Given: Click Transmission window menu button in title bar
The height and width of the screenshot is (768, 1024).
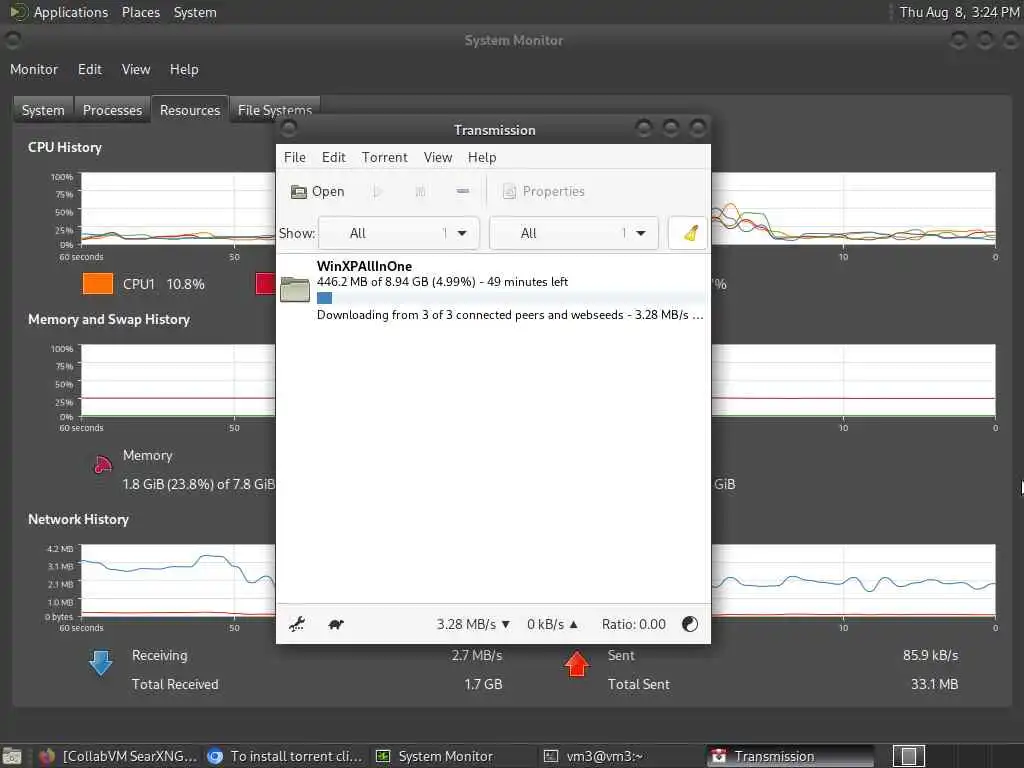Looking at the screenshot, I should (x=289, y=128).
